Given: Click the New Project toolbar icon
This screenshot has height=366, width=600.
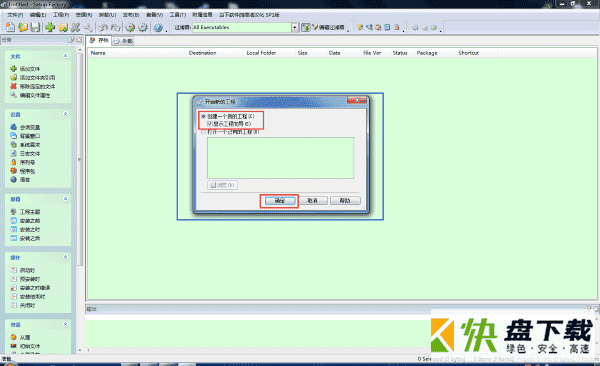Looking at the screenshot, I should pyautogui.click(x=10, y=27).
